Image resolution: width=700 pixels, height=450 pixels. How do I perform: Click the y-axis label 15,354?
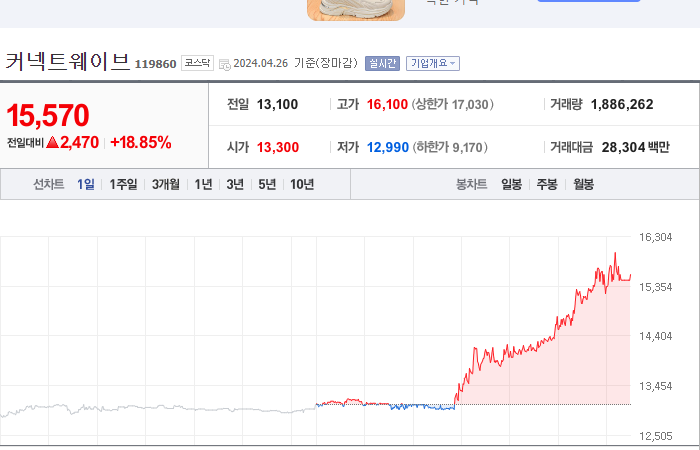(x=655, y=287)
